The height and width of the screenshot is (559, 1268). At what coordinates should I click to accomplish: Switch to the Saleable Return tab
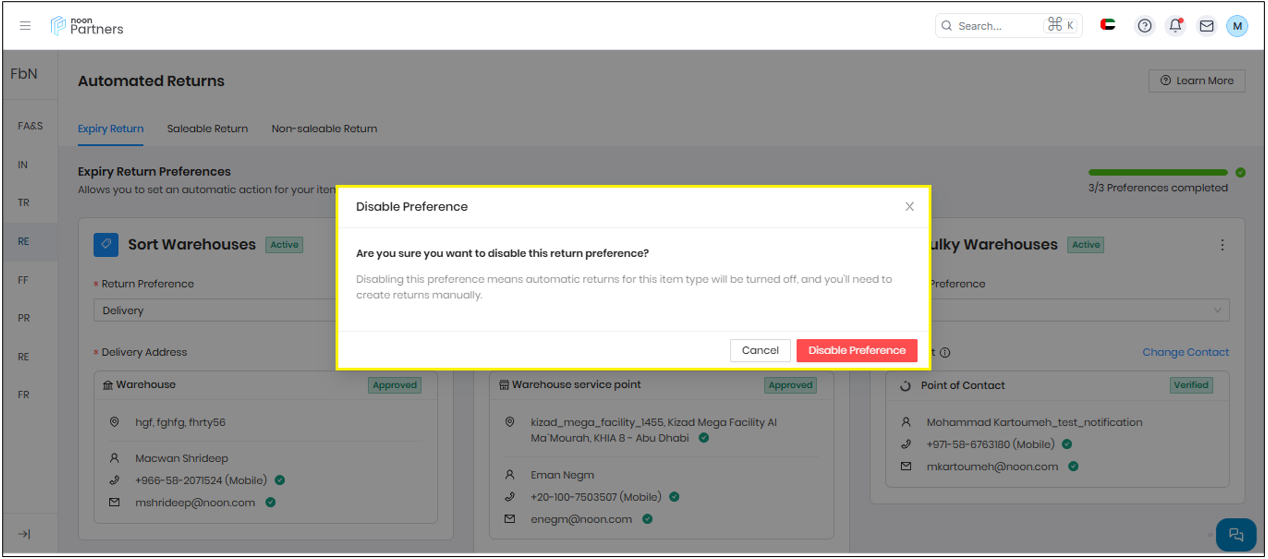207,129
